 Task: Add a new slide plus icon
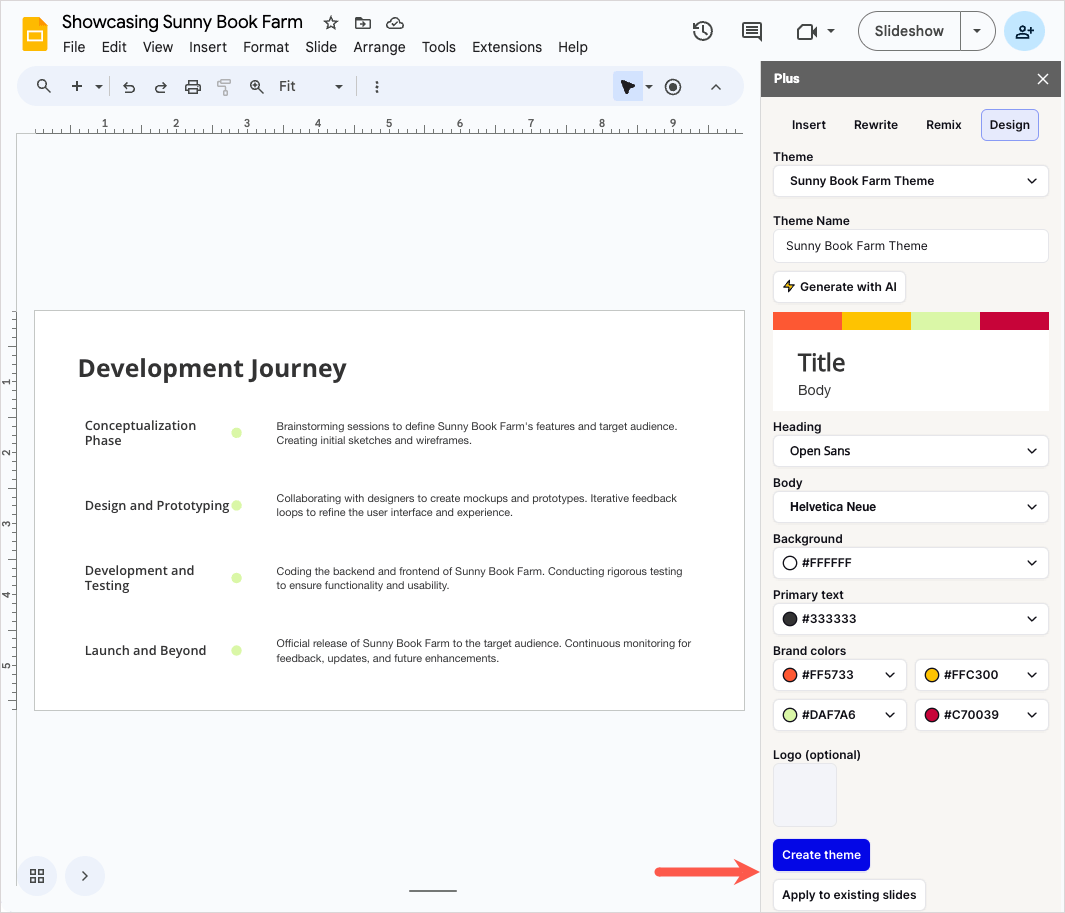pos(77,86)
